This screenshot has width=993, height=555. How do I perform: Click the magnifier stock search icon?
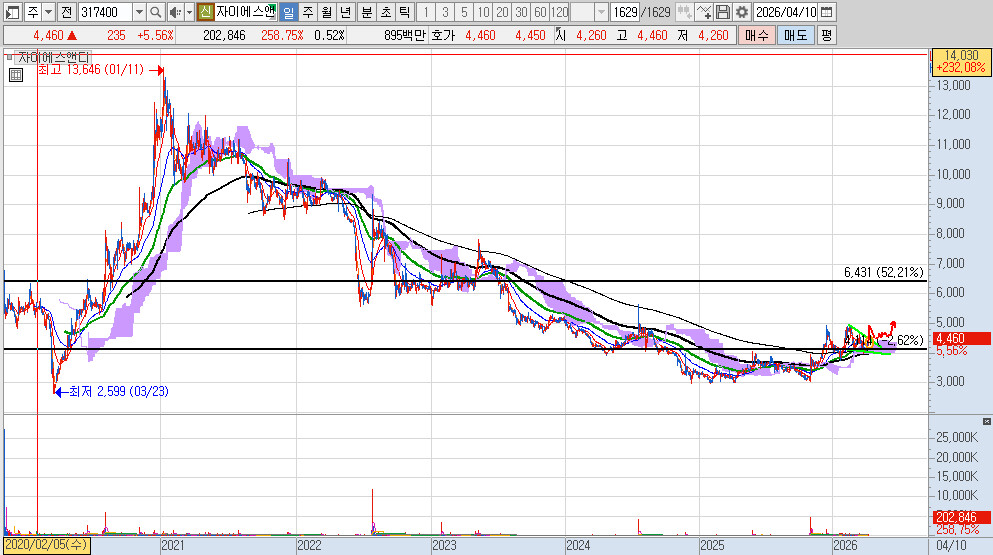[x=156, y=12]
